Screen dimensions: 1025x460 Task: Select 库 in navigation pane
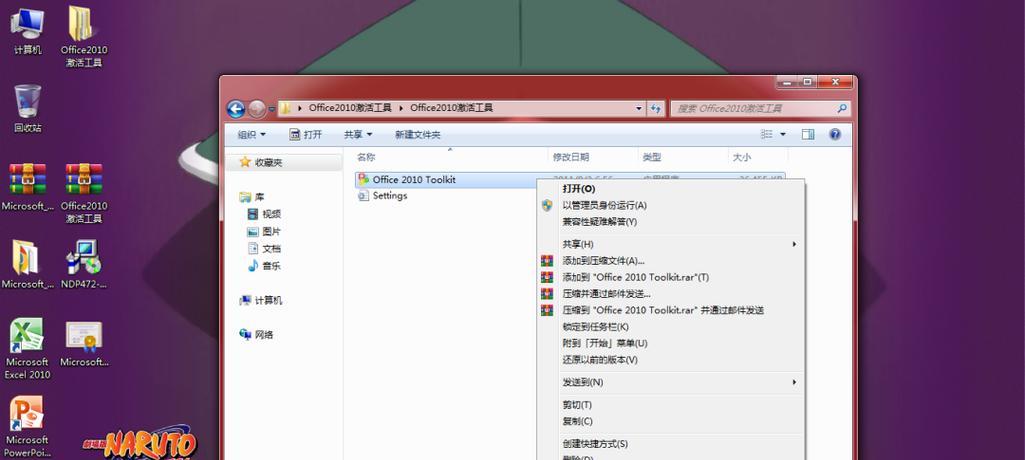[252, 197]
